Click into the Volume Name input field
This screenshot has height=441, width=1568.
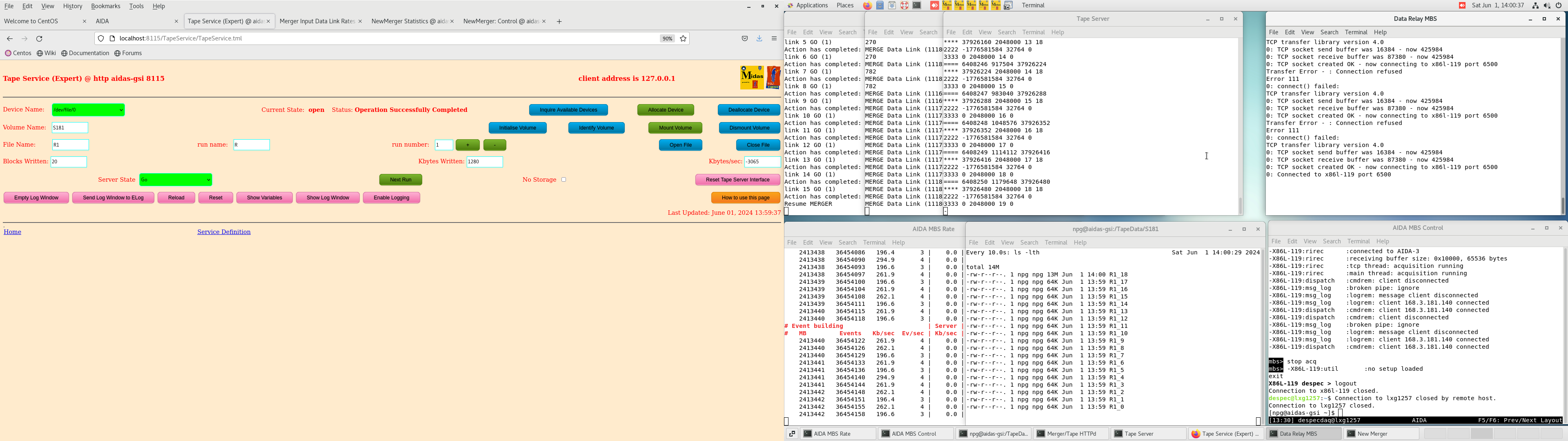(70, 128)
